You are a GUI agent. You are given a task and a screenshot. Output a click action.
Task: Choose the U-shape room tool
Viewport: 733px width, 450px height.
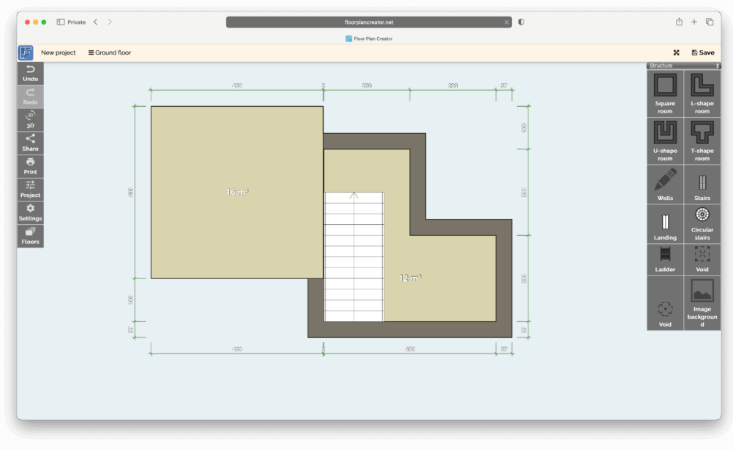[665, 138]
